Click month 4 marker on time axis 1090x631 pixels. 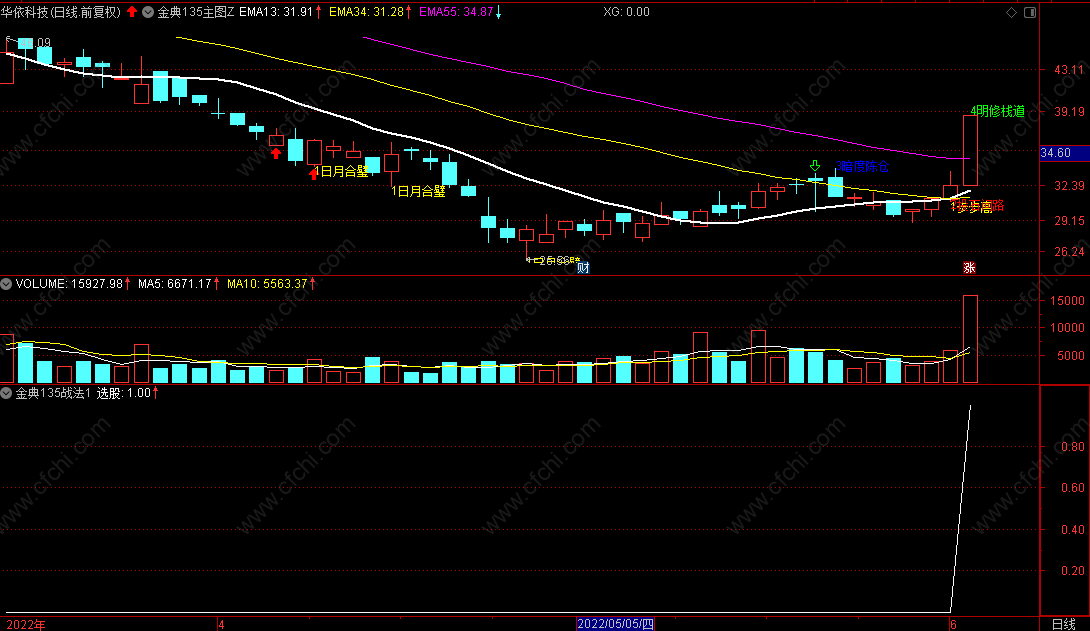coord(221,624)
